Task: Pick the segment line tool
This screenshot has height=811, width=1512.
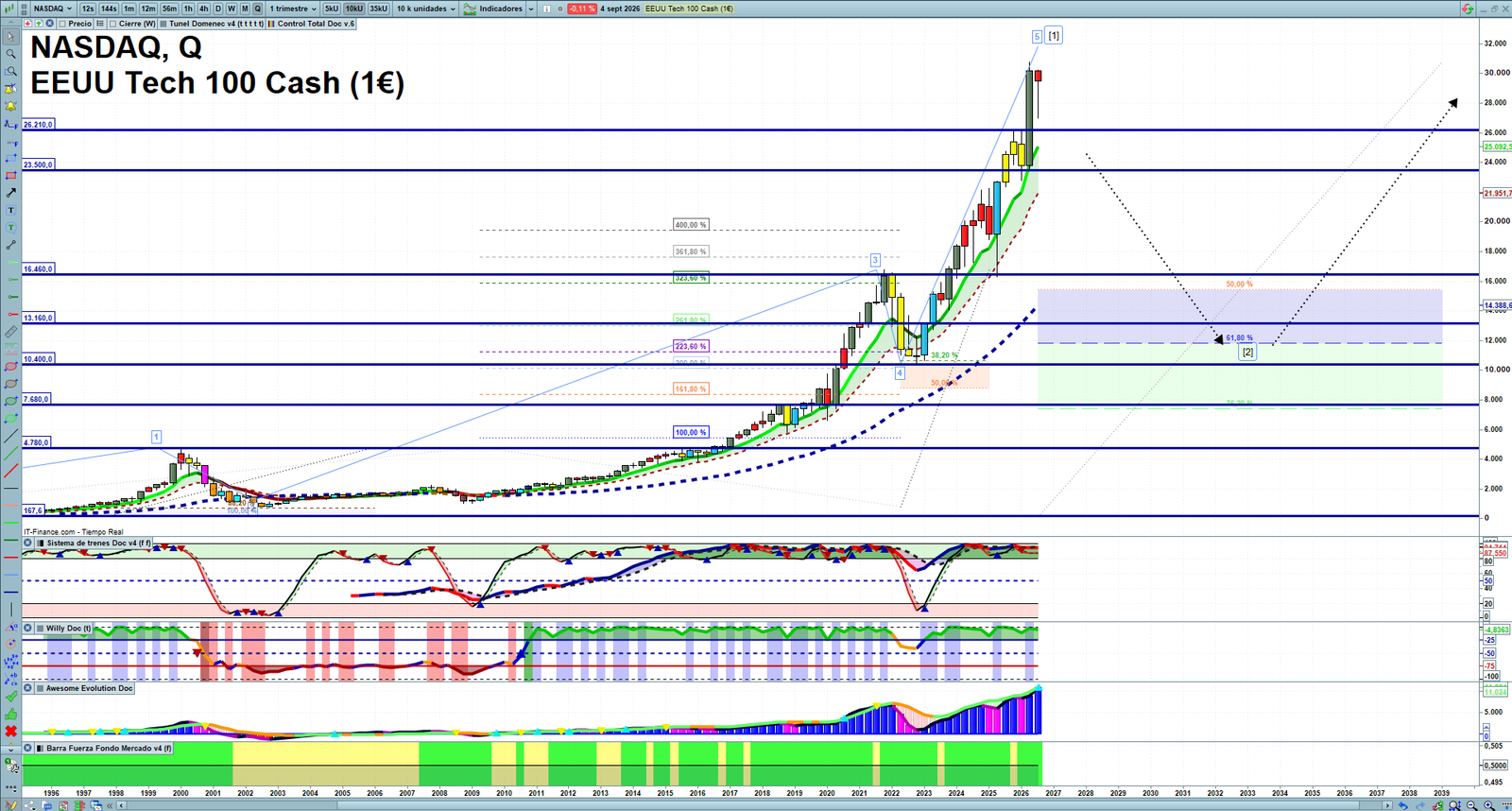Action: tap(10, 245)
